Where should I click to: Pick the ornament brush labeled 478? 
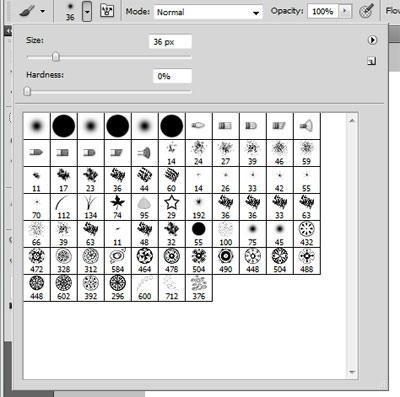coord(172,261)
